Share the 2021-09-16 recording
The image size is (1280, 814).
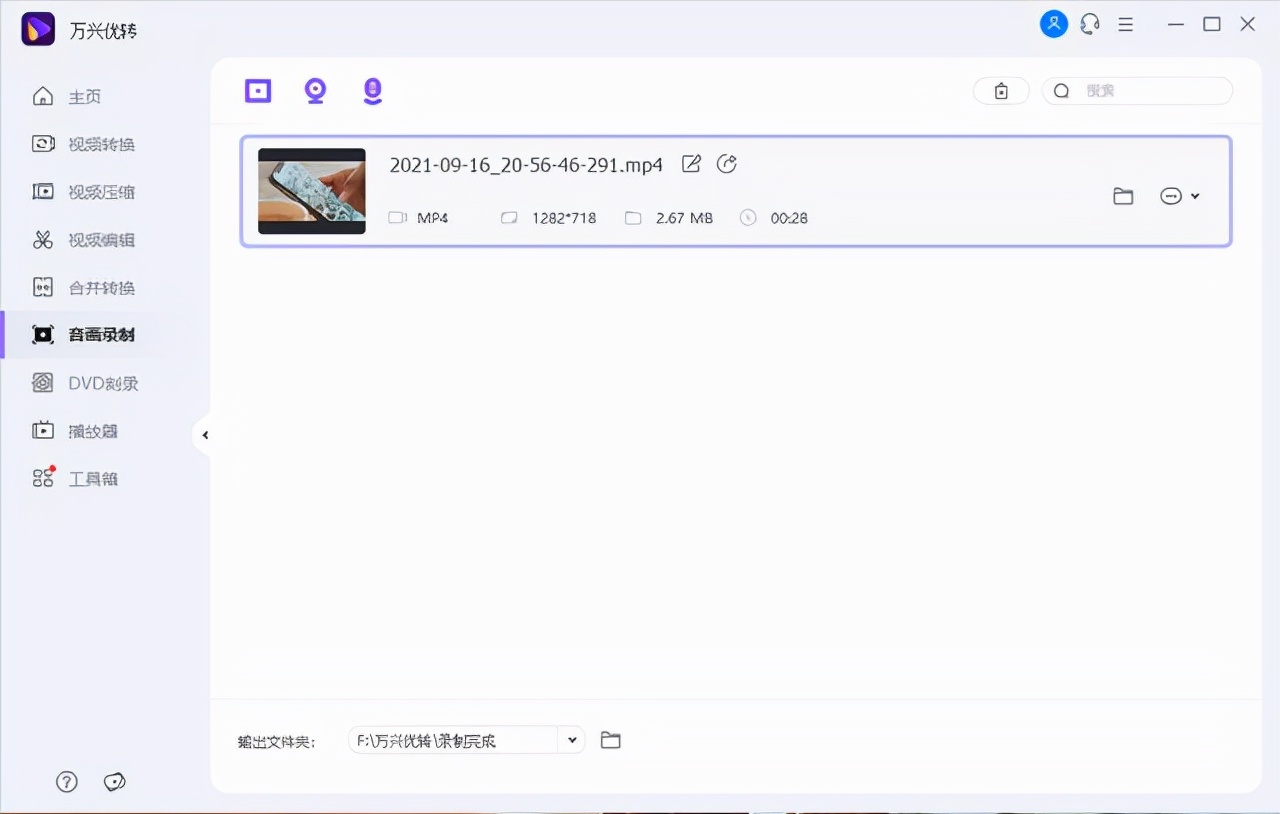coord(727,163)
